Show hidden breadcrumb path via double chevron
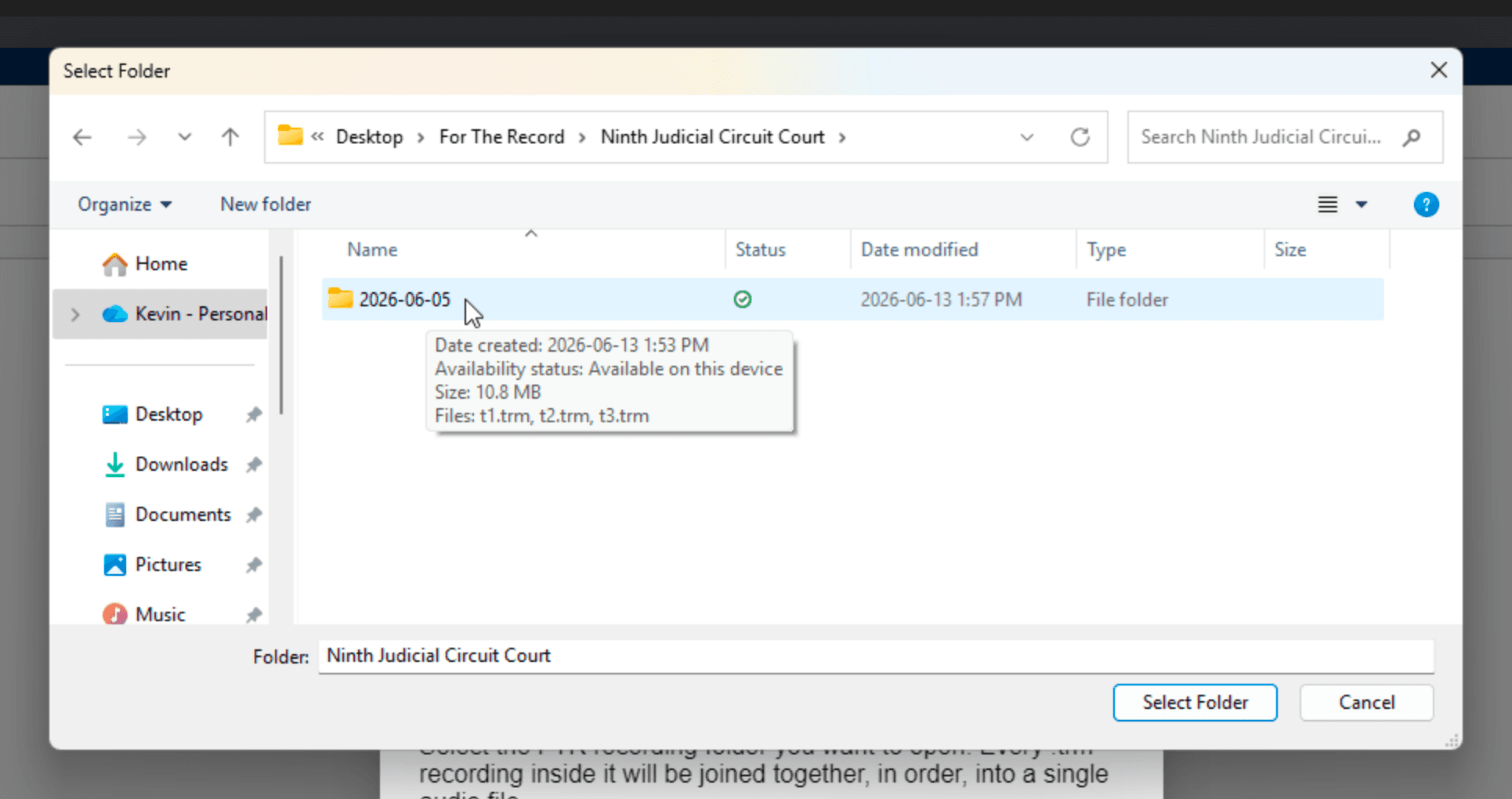Screen dimensions: 1512x799 pyautogui.click(x=317, y=136)
